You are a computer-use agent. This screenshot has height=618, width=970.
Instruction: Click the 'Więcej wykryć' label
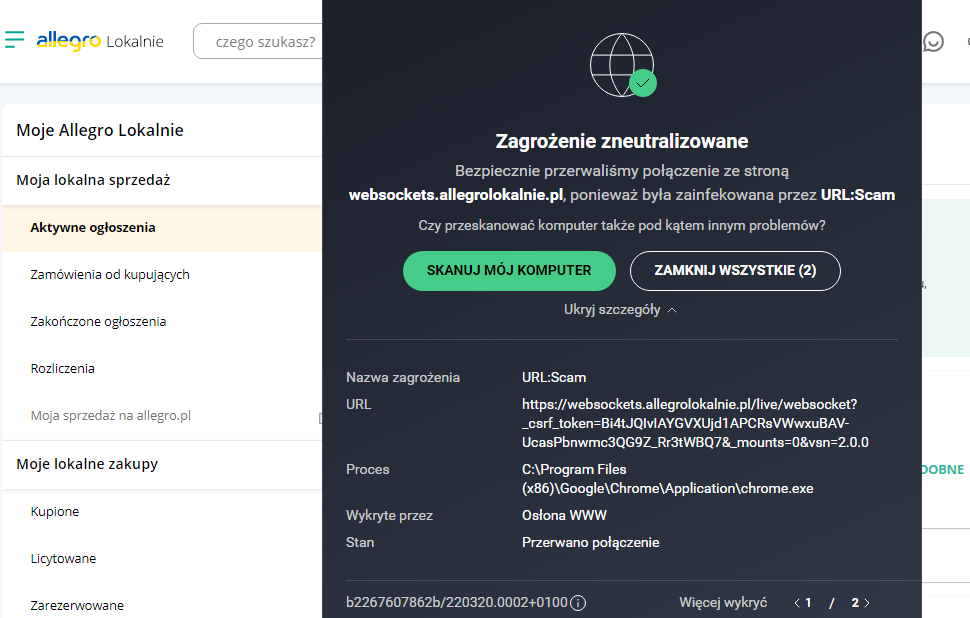click(x=723, y=603)
